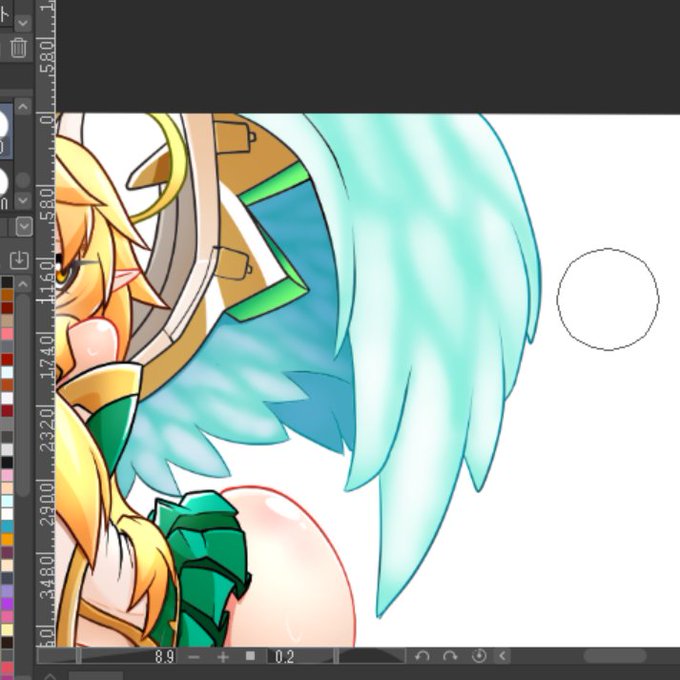Collapse navigation bar with the left chevron

tap(502, 656)
